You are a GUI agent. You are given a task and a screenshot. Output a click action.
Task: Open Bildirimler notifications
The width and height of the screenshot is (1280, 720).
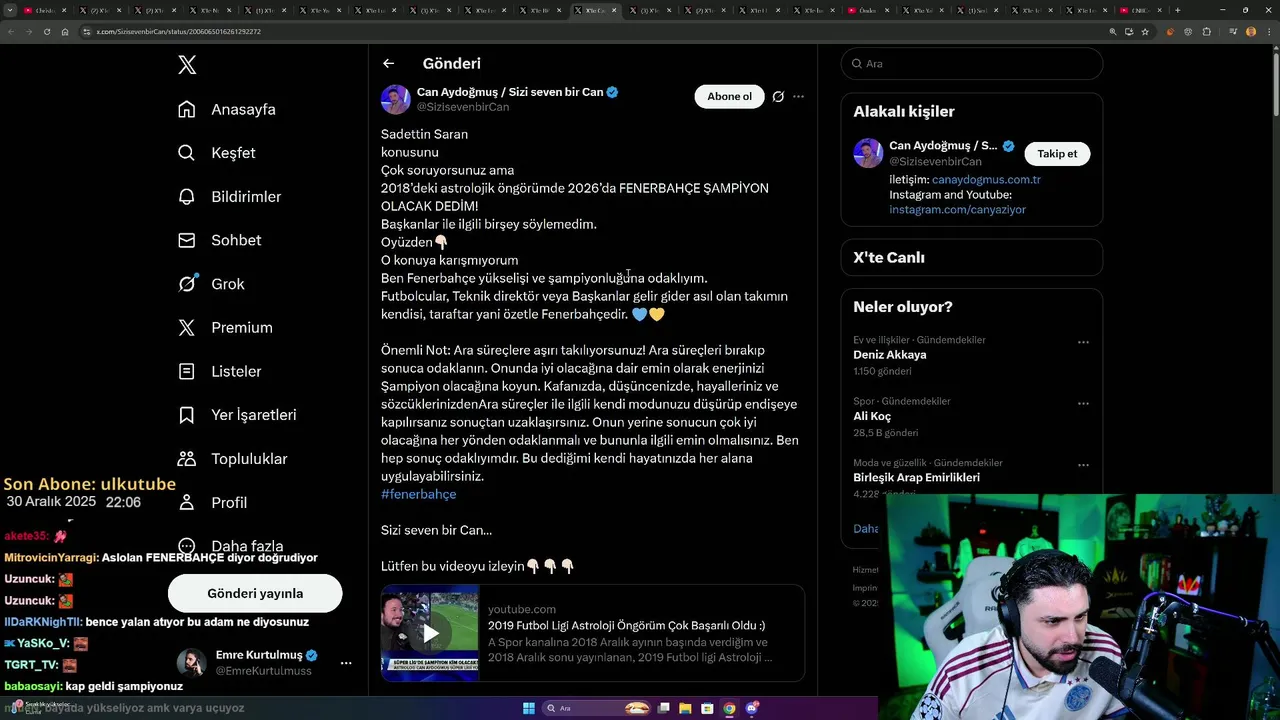coord(229,197)
